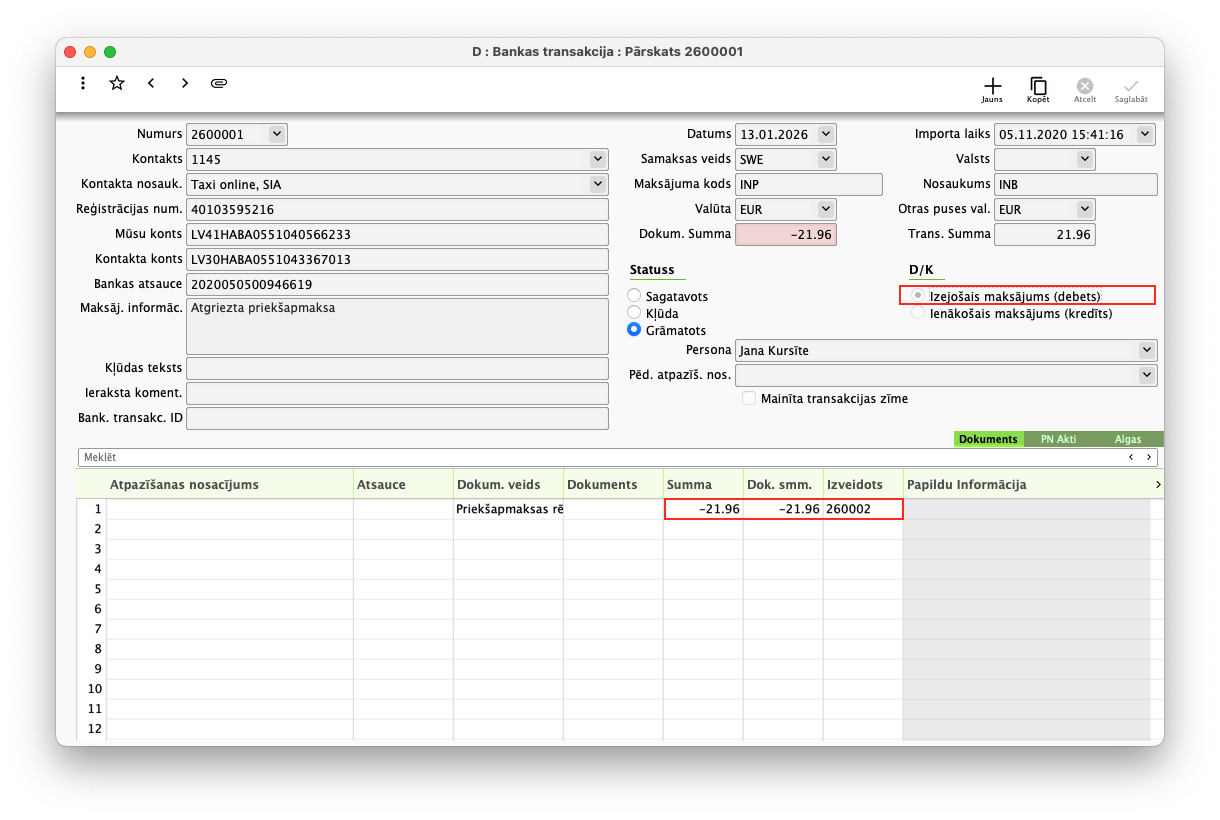This screenshot has height=820, width=1220.
Task: Open the three-dot options menu
Action: pyautogui.click(x=83, y=83)
